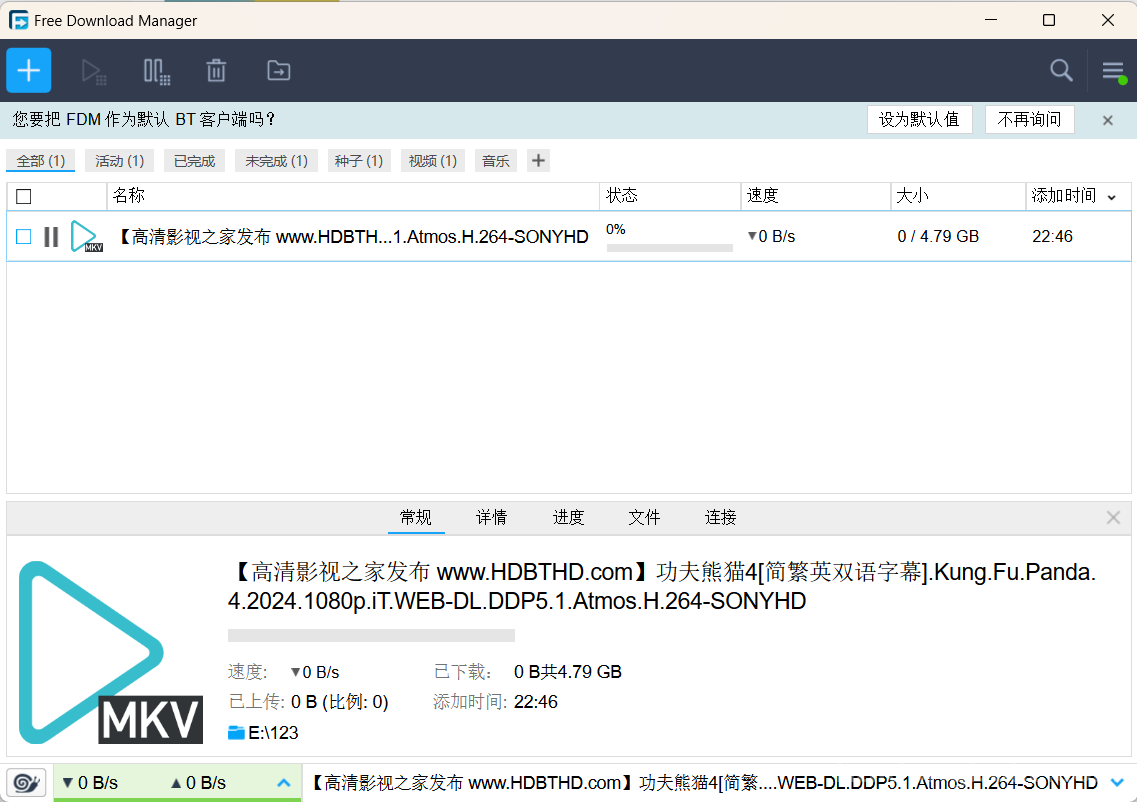Select the download named 【高清影视之家发布 www.HDBTH...
The width and height of the screenshot is (1137, 802).
(x=353, y=237)
